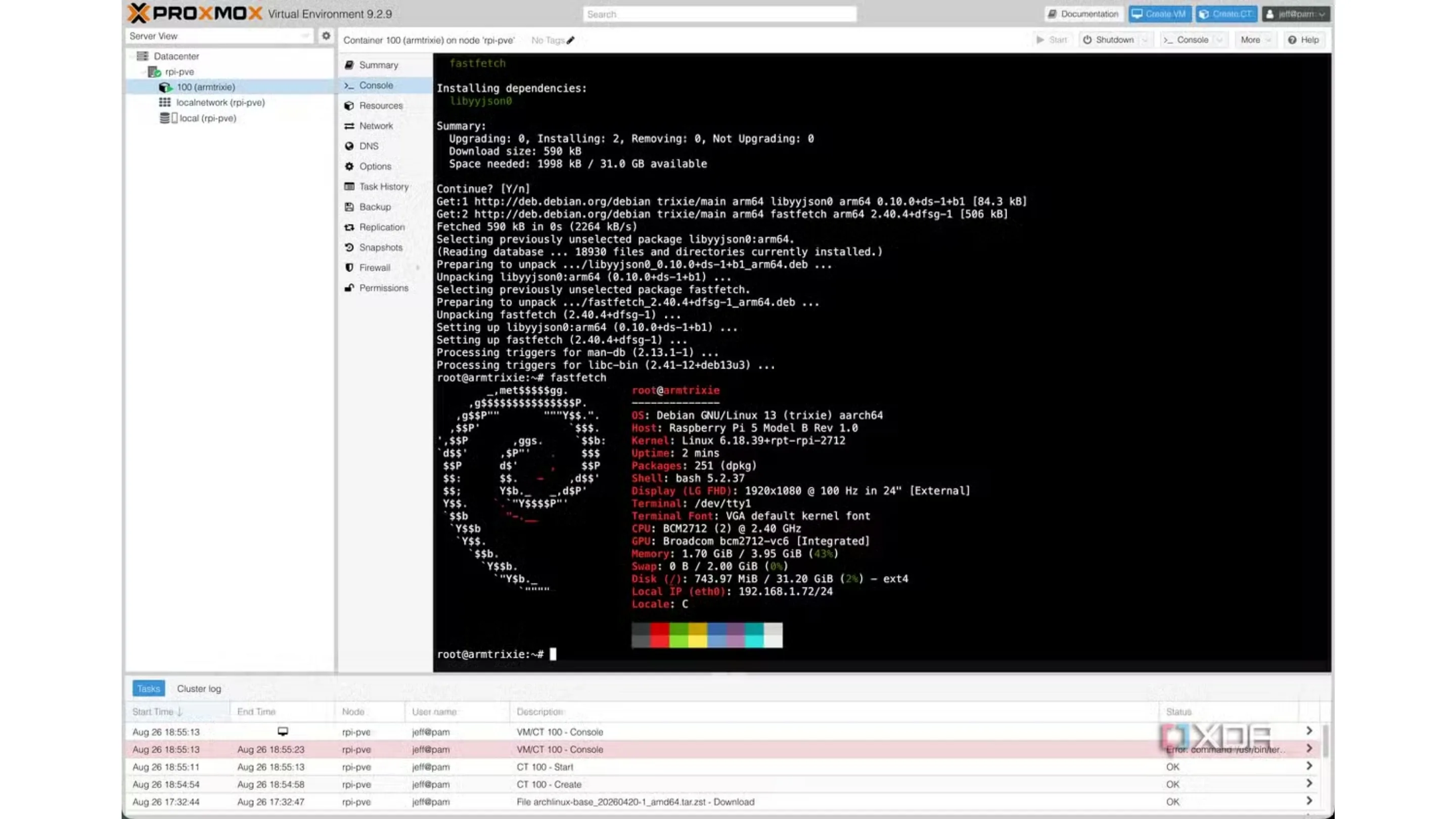This screenshot has width=1456, height=819.
Task: Open the Summary panel for container 100
Action: 385,65
